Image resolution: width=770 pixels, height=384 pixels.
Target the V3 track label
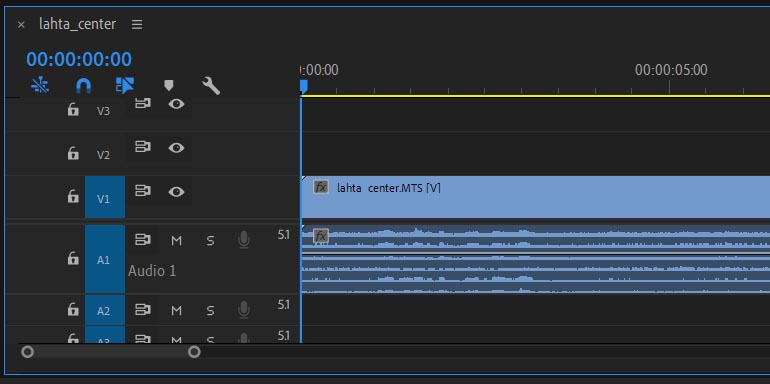(103, 111)
